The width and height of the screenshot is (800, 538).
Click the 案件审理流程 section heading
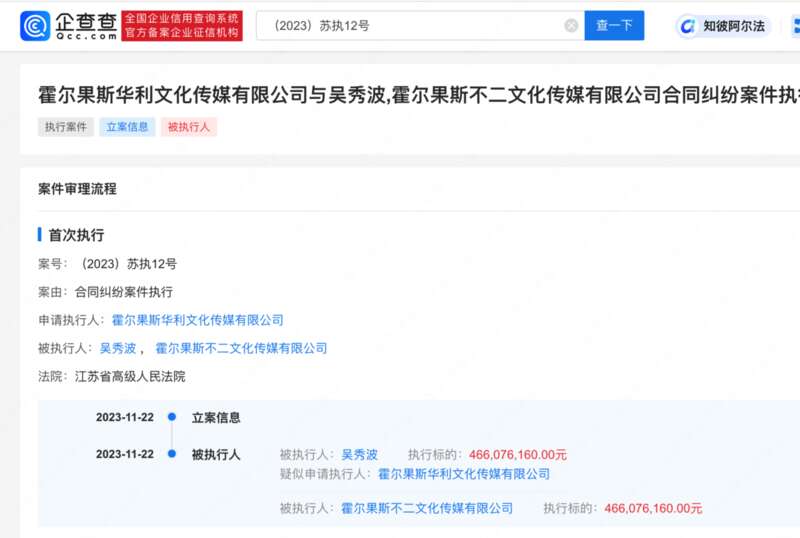point(78,189)
